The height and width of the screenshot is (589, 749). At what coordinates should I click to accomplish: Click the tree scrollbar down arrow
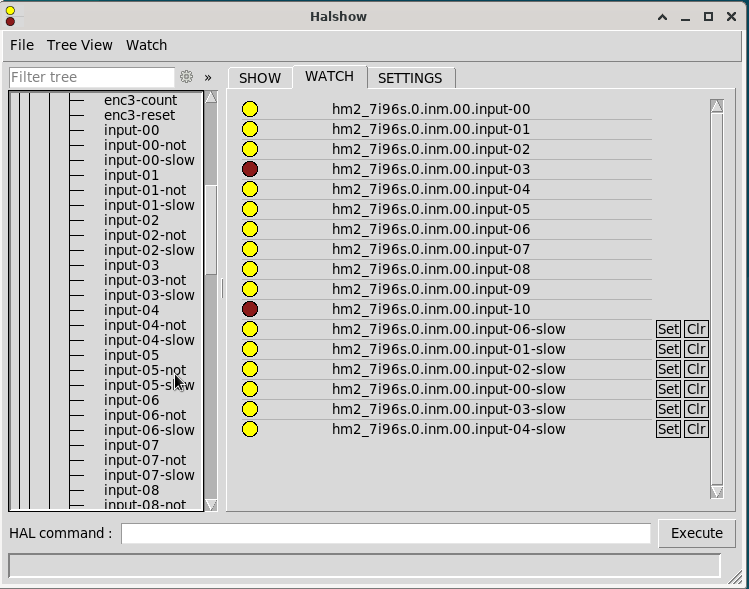(211, 504)
